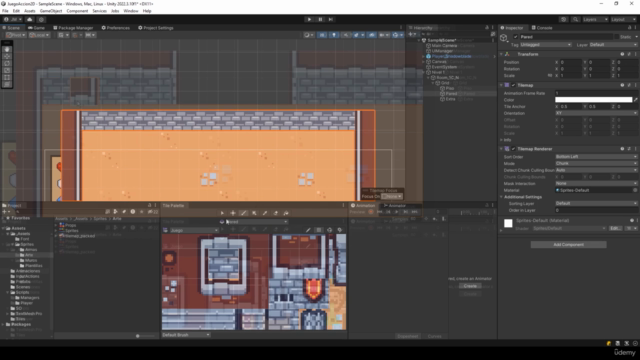The image size is (640, 360).
Task: Switch to the Animator tab
Action: click(x=394, y=205)
